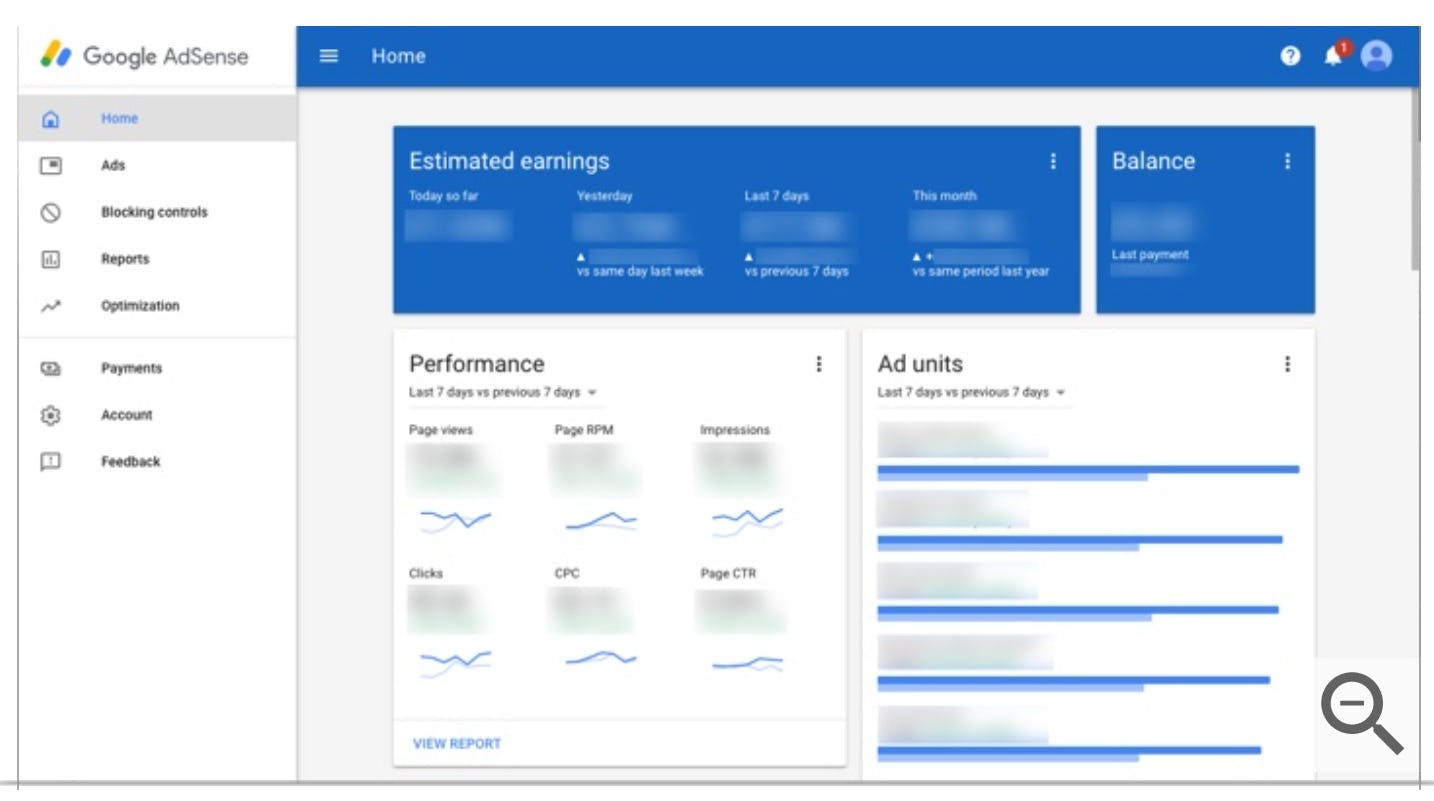Click the Help question mark icon
The height and width of the screenshot is (801, 1434).
[1290, 56]
